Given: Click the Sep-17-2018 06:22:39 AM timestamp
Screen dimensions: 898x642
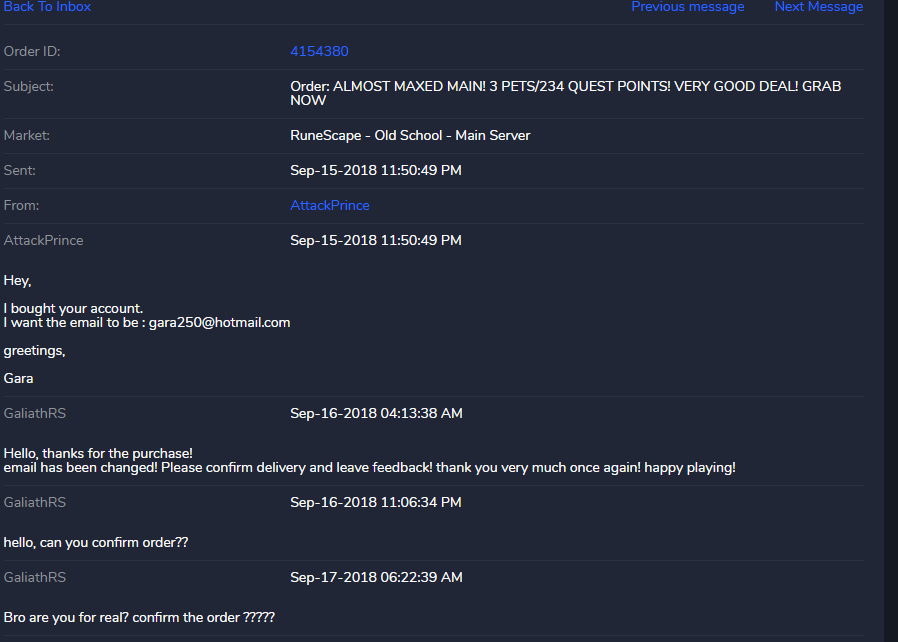Looking at the screenshot, I should pos(376,577).
